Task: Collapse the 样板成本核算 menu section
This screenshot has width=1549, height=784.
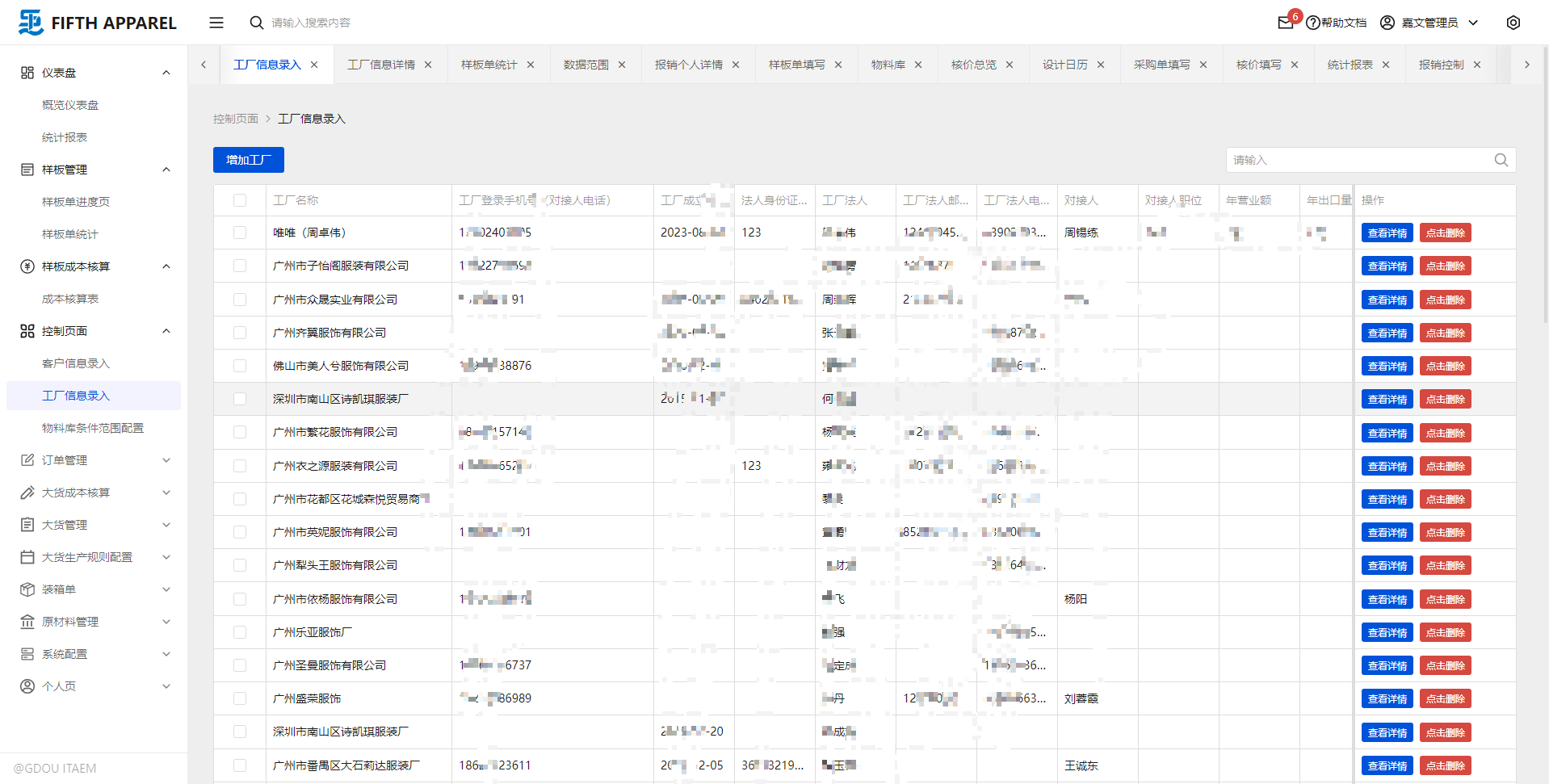Action: 166,266
